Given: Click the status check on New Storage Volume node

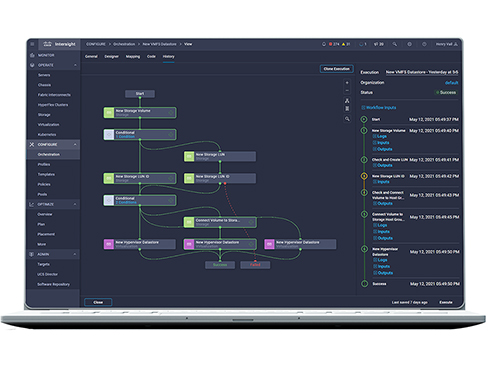Looking at the screenshot, I should [171, 113].
